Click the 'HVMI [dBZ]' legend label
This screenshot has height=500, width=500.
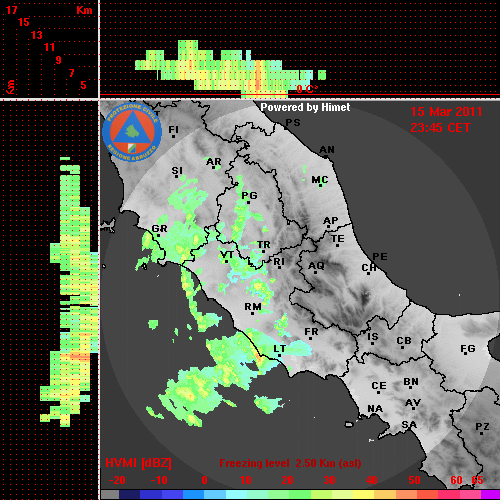(x=139, y=463)
